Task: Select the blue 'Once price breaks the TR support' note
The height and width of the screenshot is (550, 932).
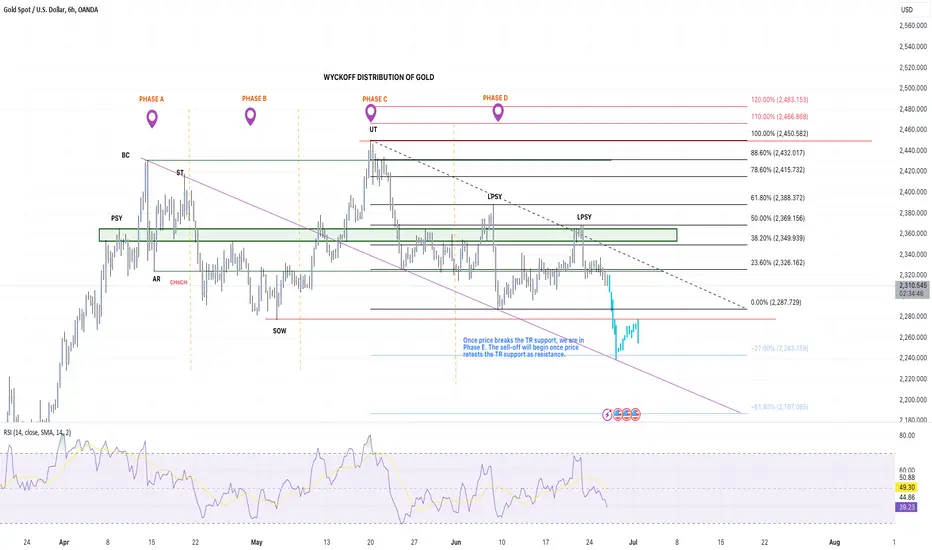Action: [523, 347]
